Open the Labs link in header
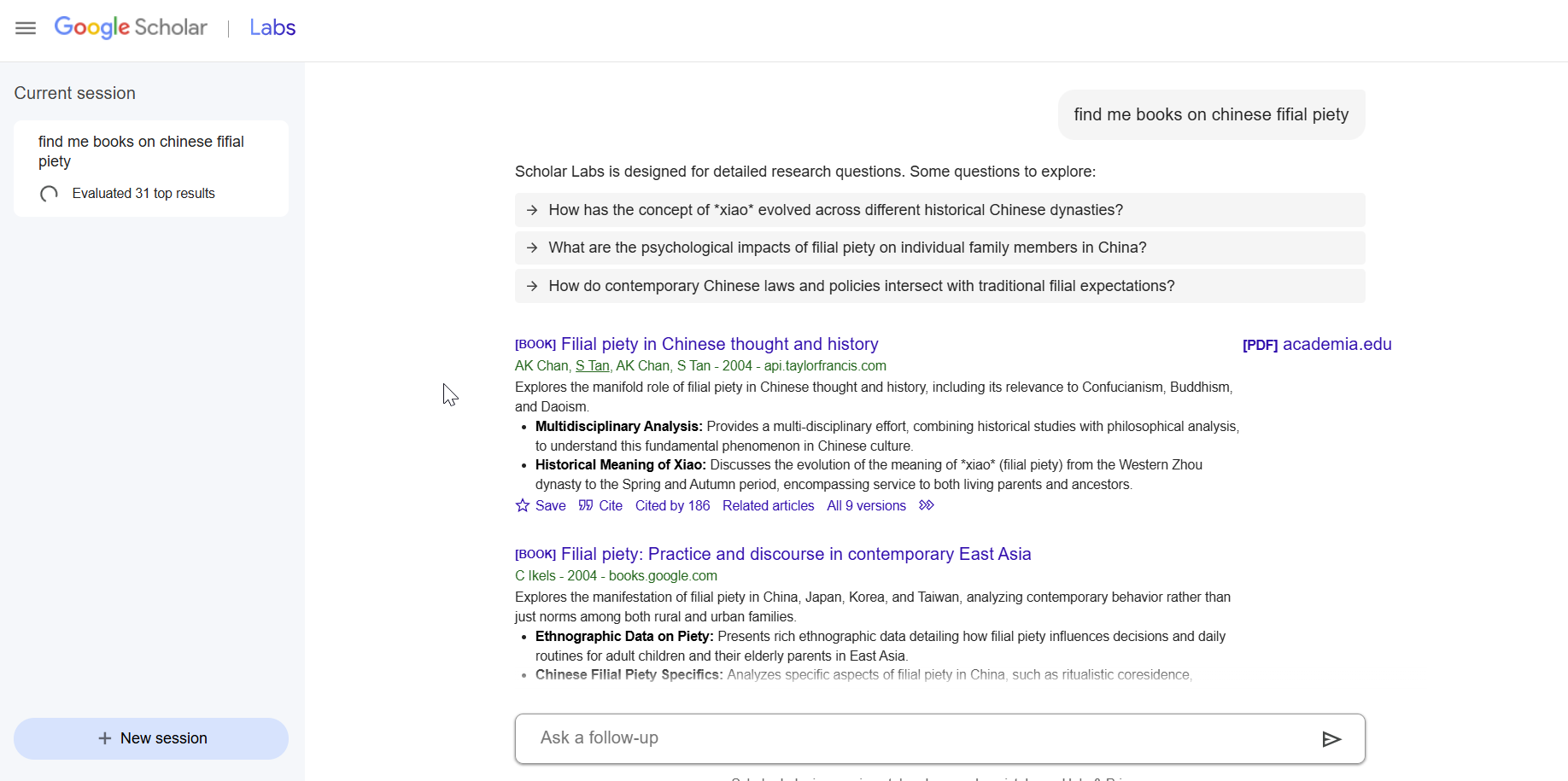The height and width of the screenshot is (781, 1568). [272, 27]
